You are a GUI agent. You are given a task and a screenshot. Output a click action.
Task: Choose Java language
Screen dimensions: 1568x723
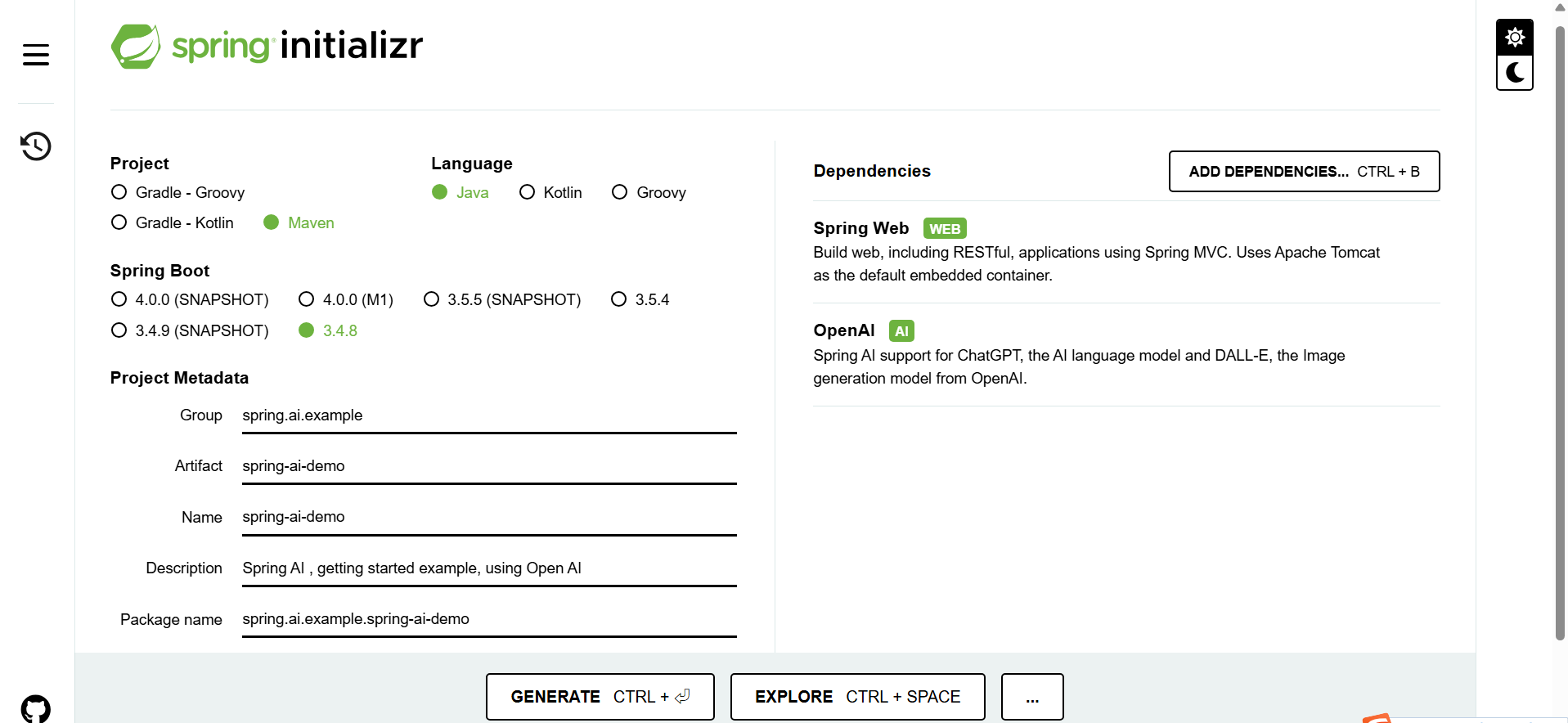[x=460, y=192]
